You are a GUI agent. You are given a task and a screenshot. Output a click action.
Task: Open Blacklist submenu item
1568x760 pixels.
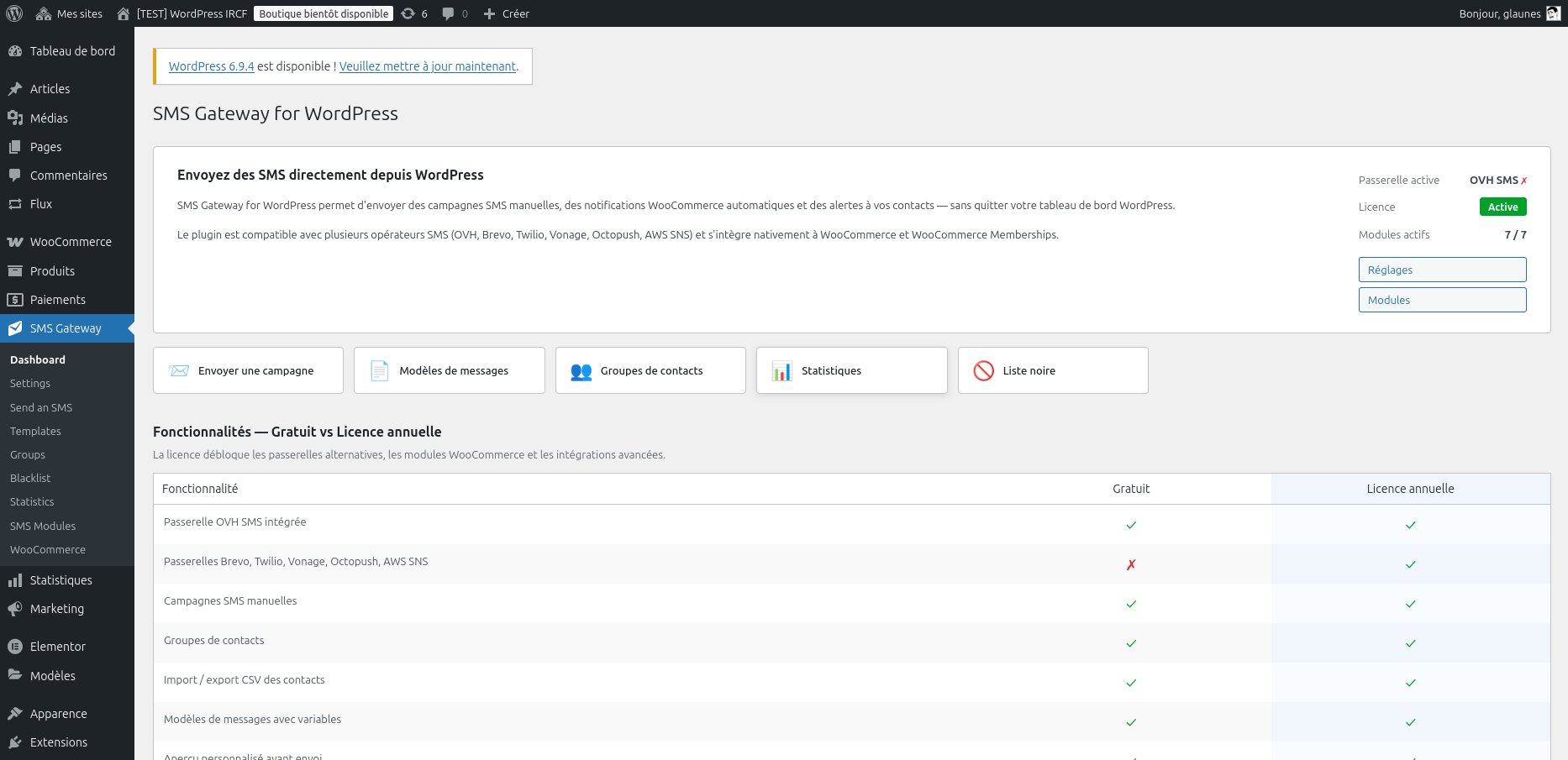point(30,478)
